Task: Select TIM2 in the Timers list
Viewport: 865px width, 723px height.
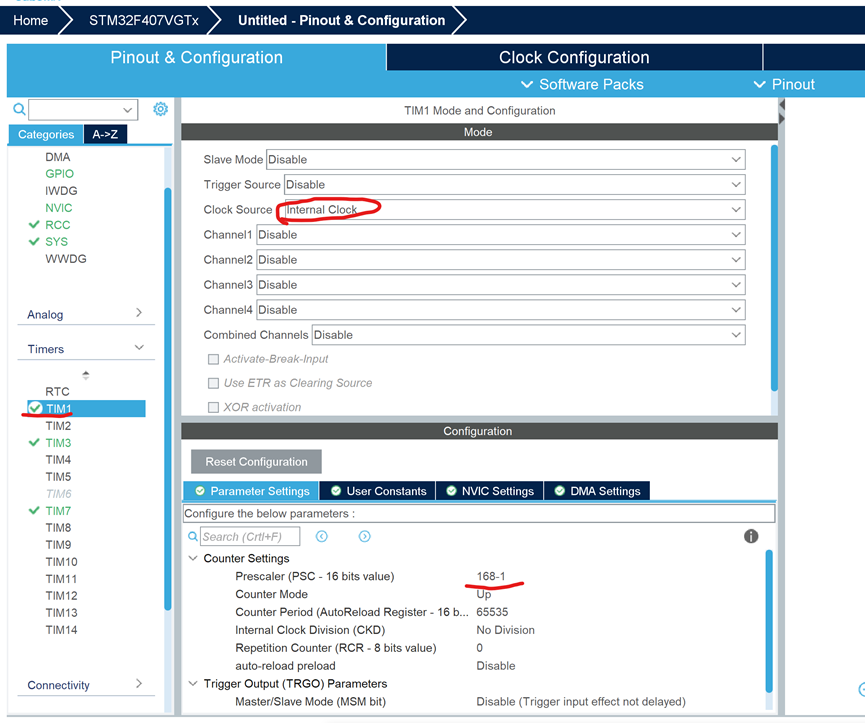Action: [x=58, y=426]
